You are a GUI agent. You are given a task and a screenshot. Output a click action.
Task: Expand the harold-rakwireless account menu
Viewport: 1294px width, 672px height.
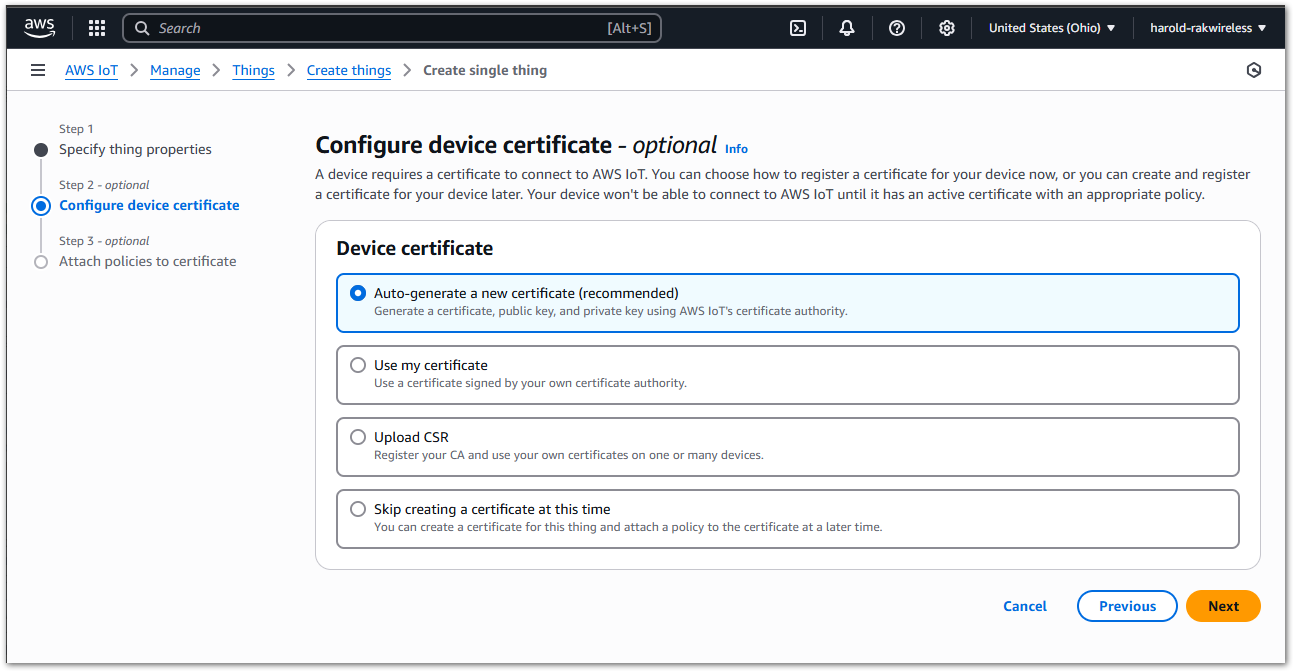click(x=1207, y=27)
